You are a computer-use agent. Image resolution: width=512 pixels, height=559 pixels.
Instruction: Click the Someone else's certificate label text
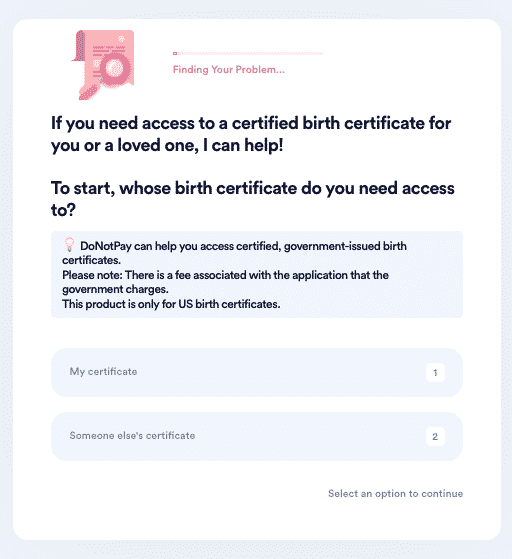point(132,435)
